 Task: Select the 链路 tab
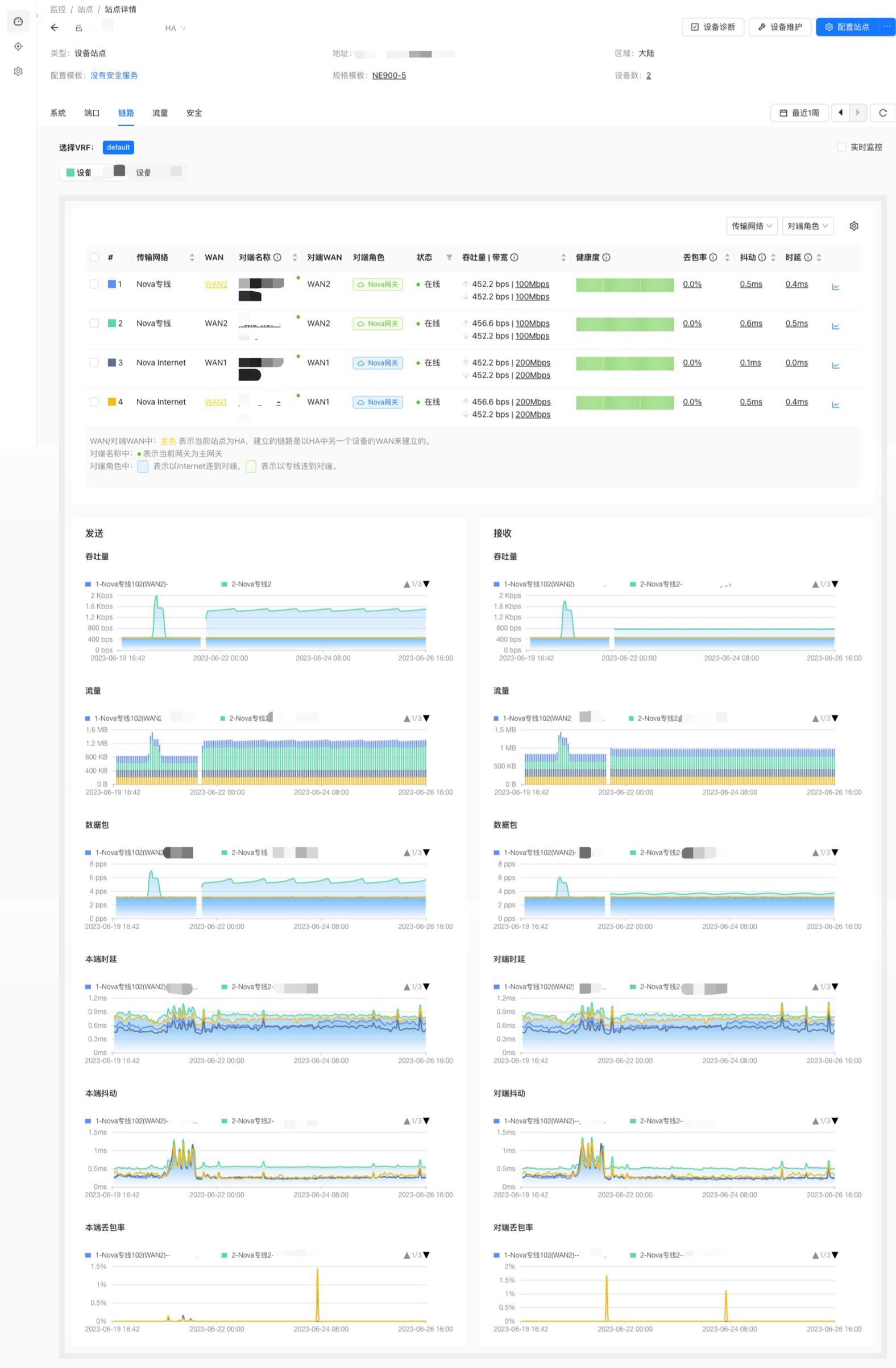[126, 113]
